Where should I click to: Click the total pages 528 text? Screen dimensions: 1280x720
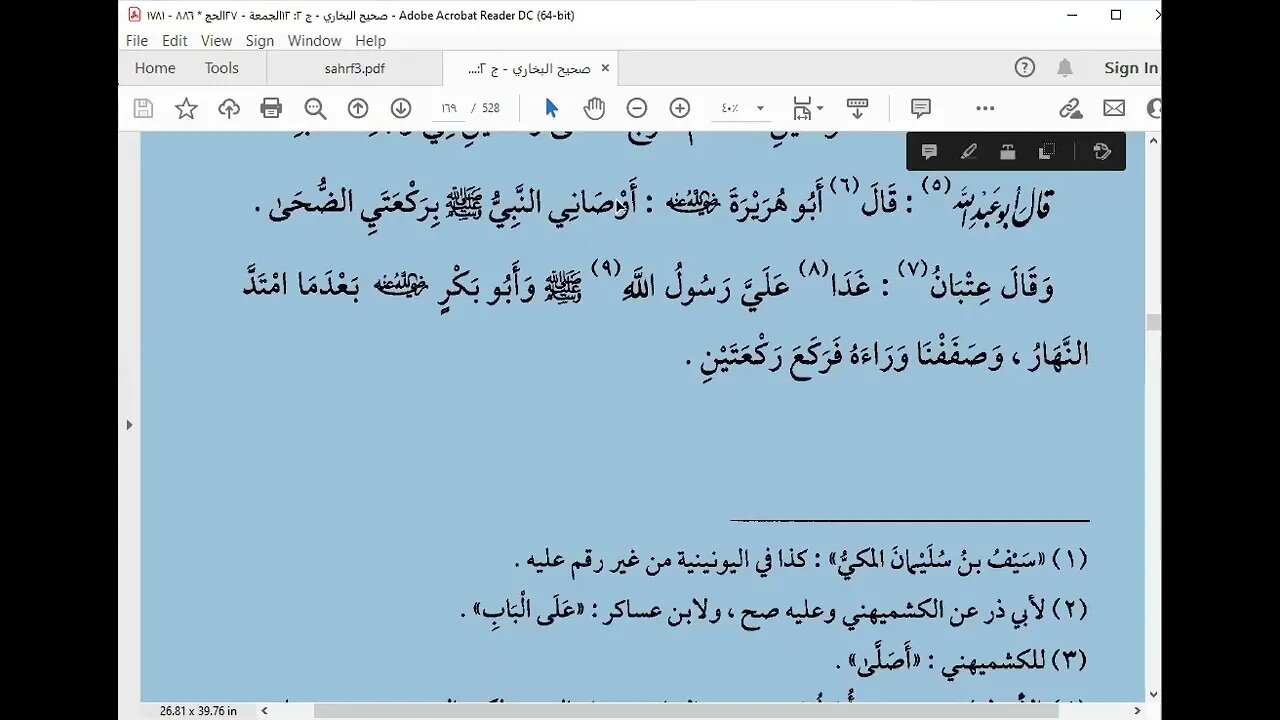(491, 108)
